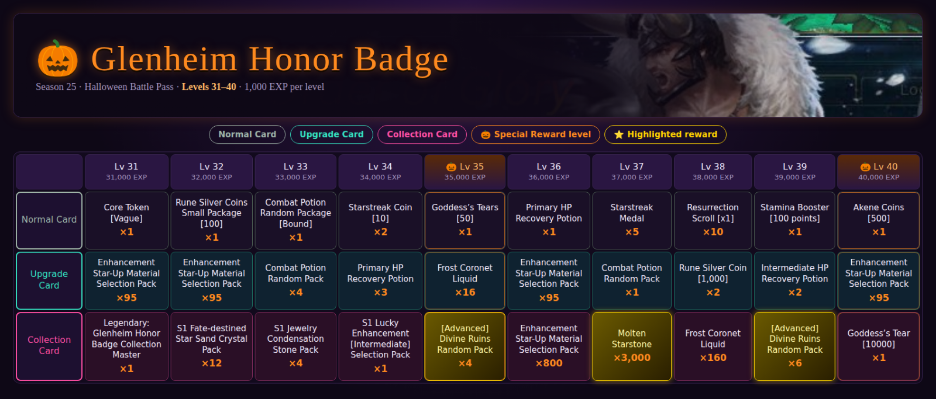Click the Collection Card row label
This screenshot has height=399, width=936.
pos(49,346)
